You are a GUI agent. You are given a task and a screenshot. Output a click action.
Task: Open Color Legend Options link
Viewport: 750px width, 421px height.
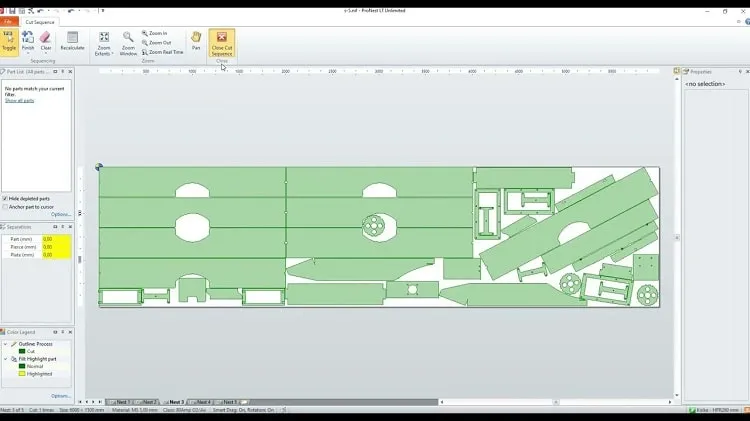[x=61, y=396]
